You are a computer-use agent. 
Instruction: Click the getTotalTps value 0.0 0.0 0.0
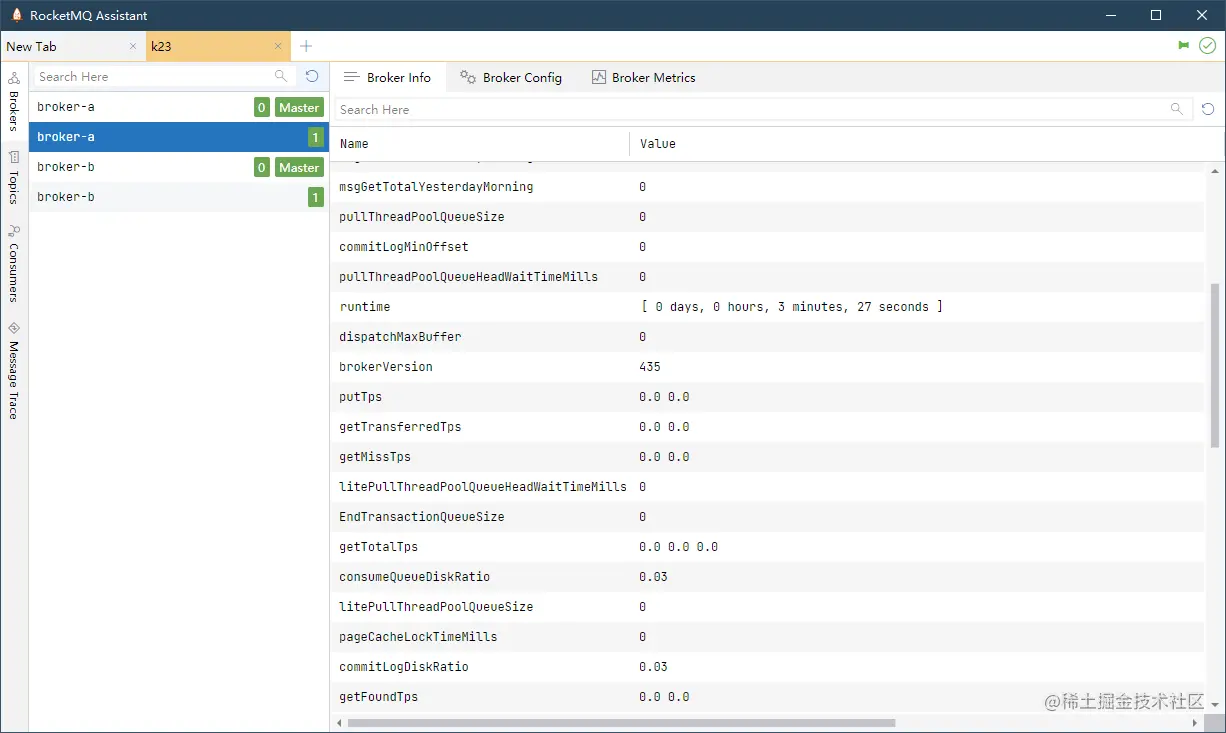click(679, 547)
